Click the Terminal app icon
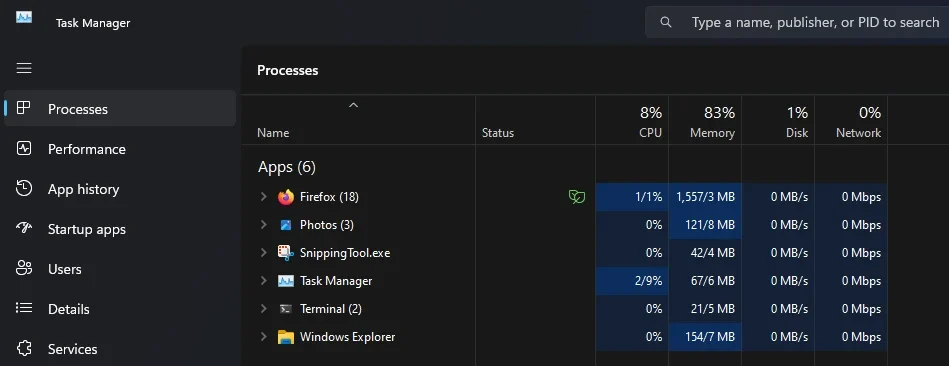Screen dimensions: 949x366 click(286, 309)
